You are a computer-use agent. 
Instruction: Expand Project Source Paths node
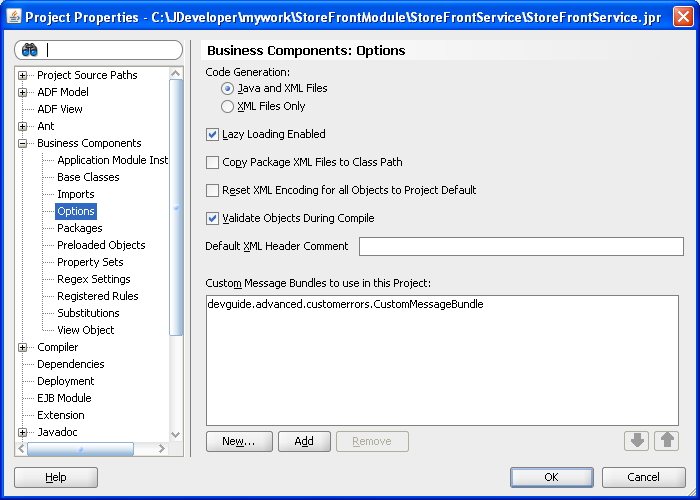tap(22, 75)
